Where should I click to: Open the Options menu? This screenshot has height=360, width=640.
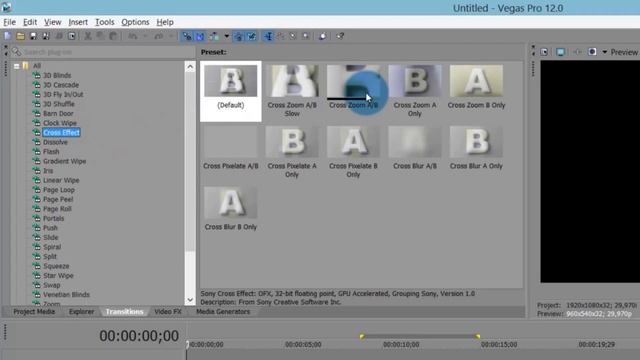point(135,22)
